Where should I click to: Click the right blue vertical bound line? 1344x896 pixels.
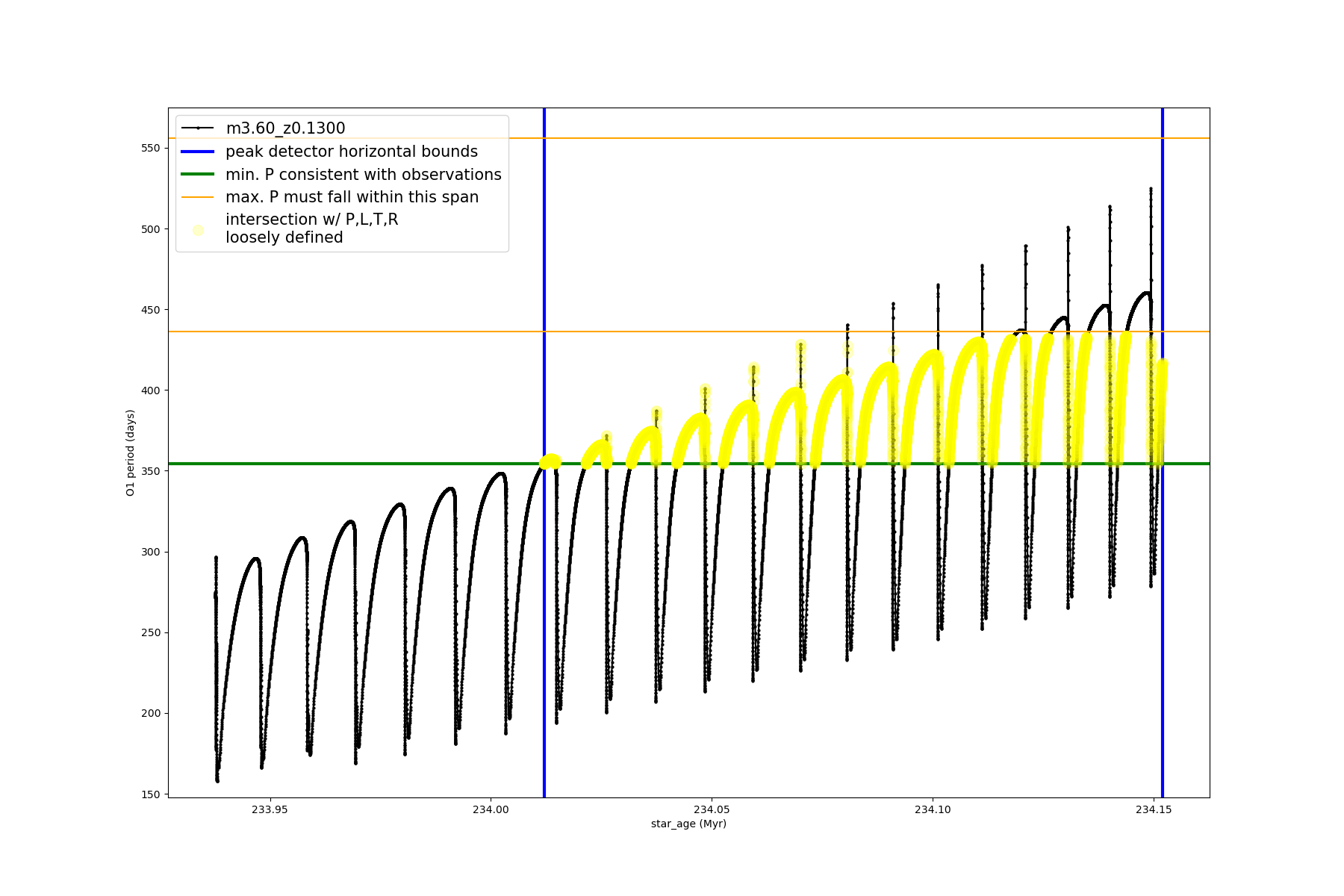tap(1163, 672)
